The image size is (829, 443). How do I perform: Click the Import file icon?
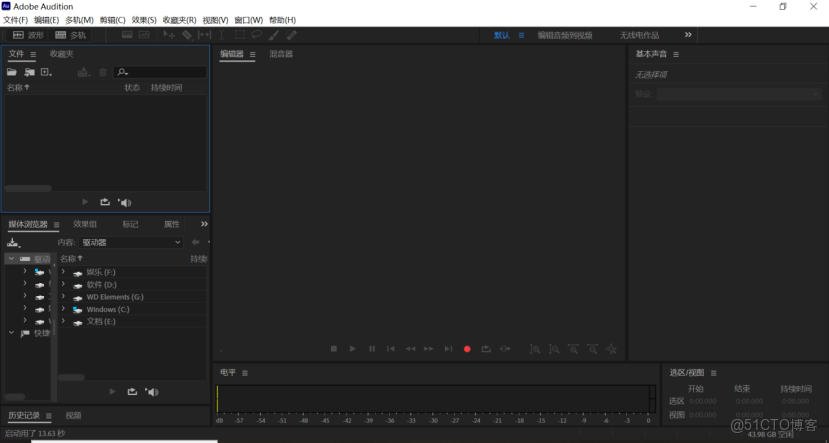(30, 72)
